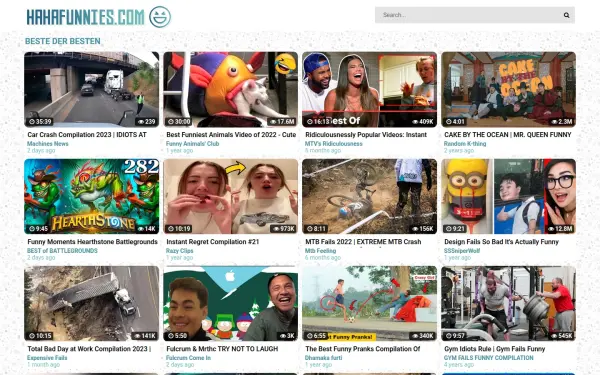Viewport: 600px width, 375px height.
Task: Click title 'Funny Moments Hearthstone Battlegrounds'
Action: (92, 242)
